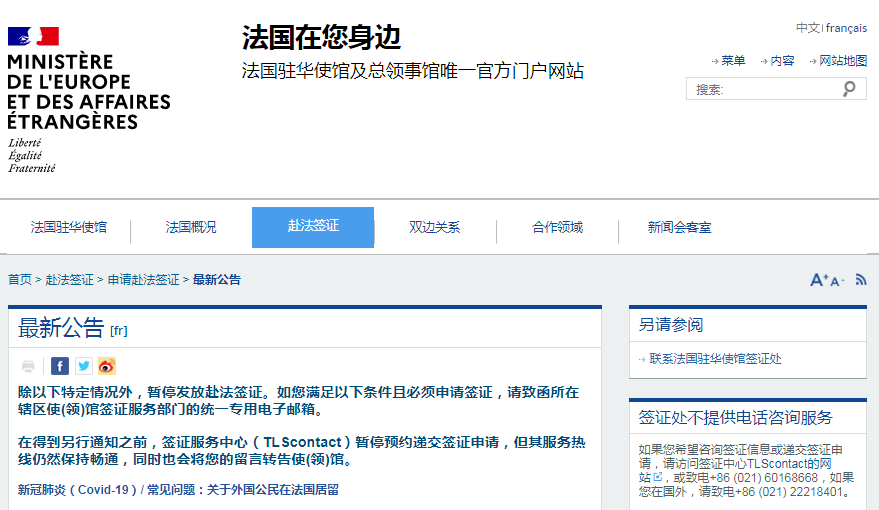Open the 赴法签证 tab
This screenshot has width=879, height=510.
[313, 227]
